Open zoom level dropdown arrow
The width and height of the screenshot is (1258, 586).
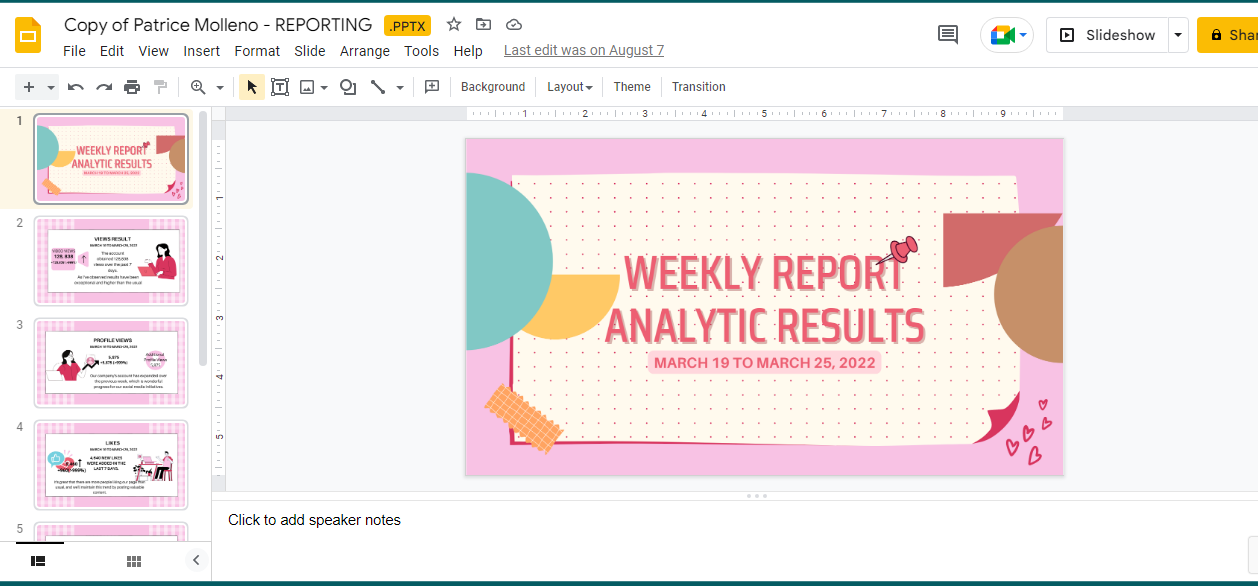coord(220,87)
